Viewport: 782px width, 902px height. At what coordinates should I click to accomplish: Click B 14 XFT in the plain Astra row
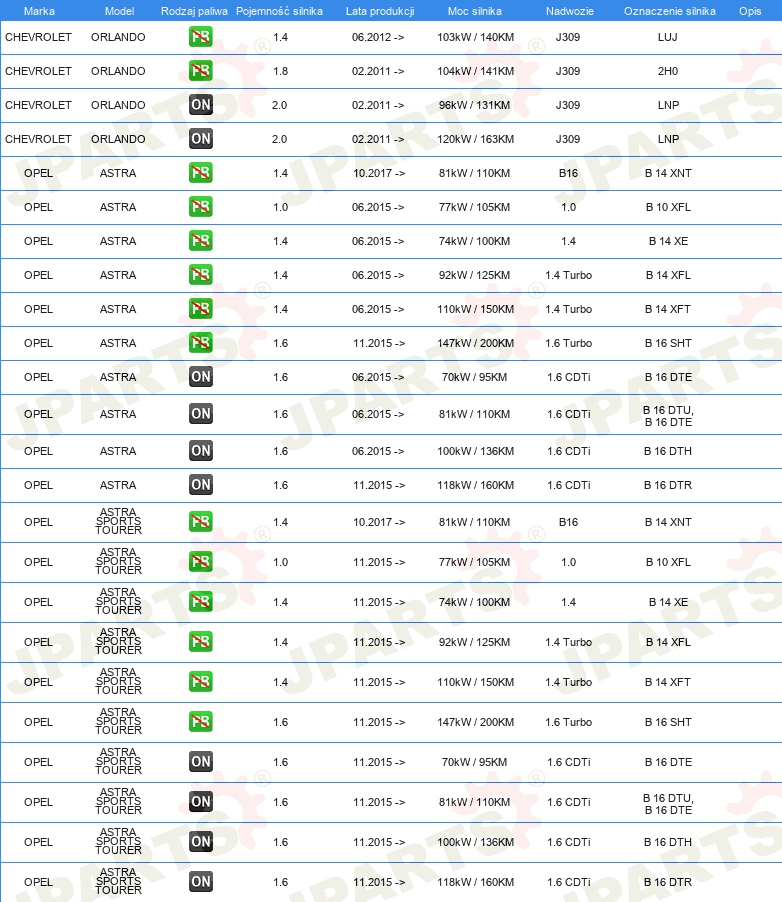click(667, 309)
